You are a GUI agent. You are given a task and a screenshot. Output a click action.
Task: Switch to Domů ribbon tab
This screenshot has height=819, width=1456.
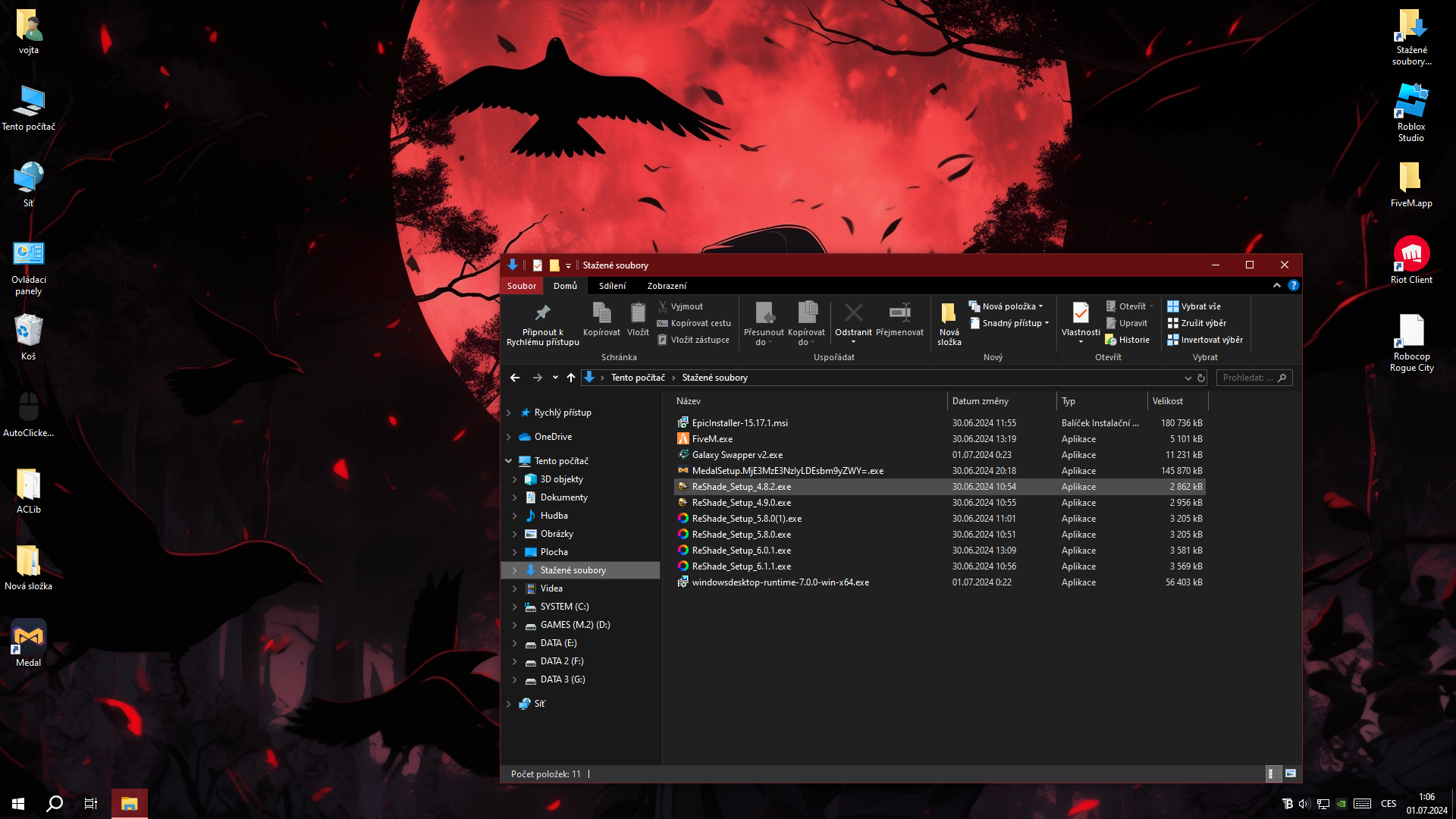565,286
